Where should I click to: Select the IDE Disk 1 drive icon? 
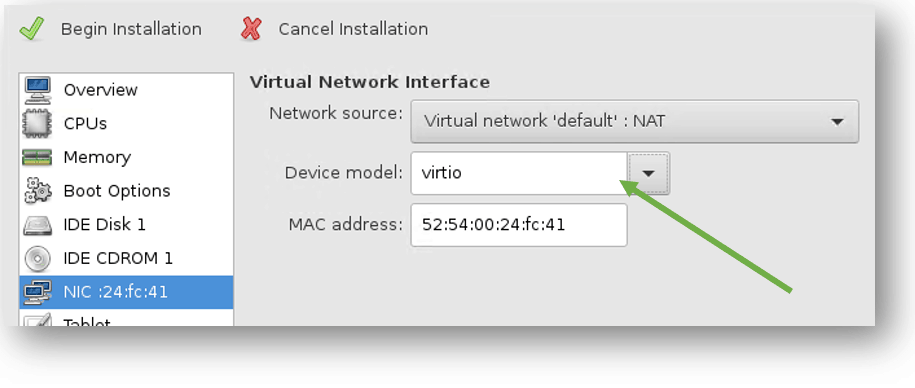[37, 225]
